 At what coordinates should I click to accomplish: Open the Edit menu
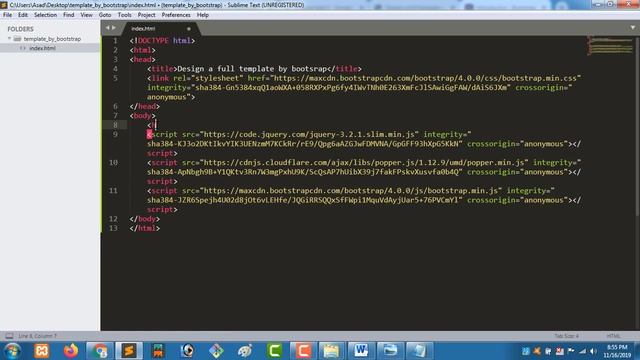pos(23,15)
